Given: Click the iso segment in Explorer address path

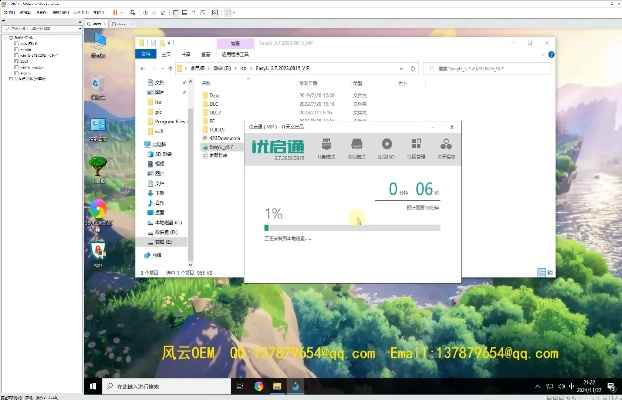Looking at the screenshot, I should [243, 68].
